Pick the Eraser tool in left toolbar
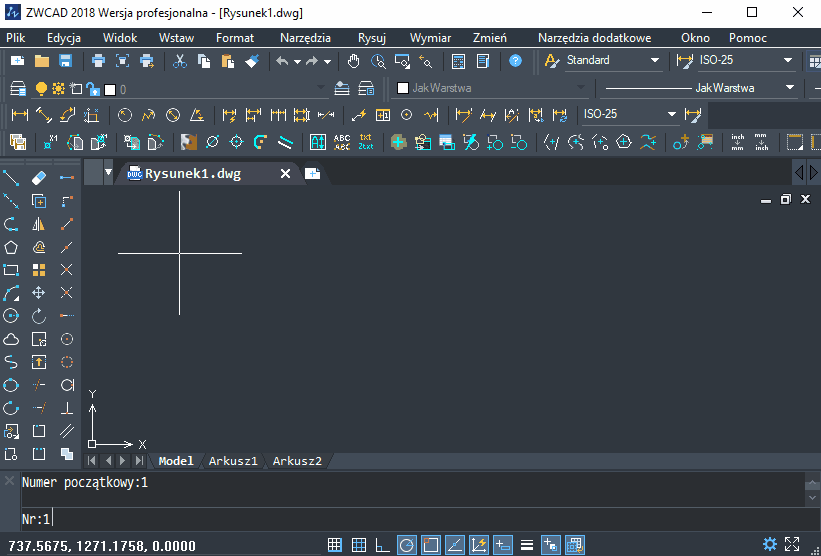 coord(39,178)
